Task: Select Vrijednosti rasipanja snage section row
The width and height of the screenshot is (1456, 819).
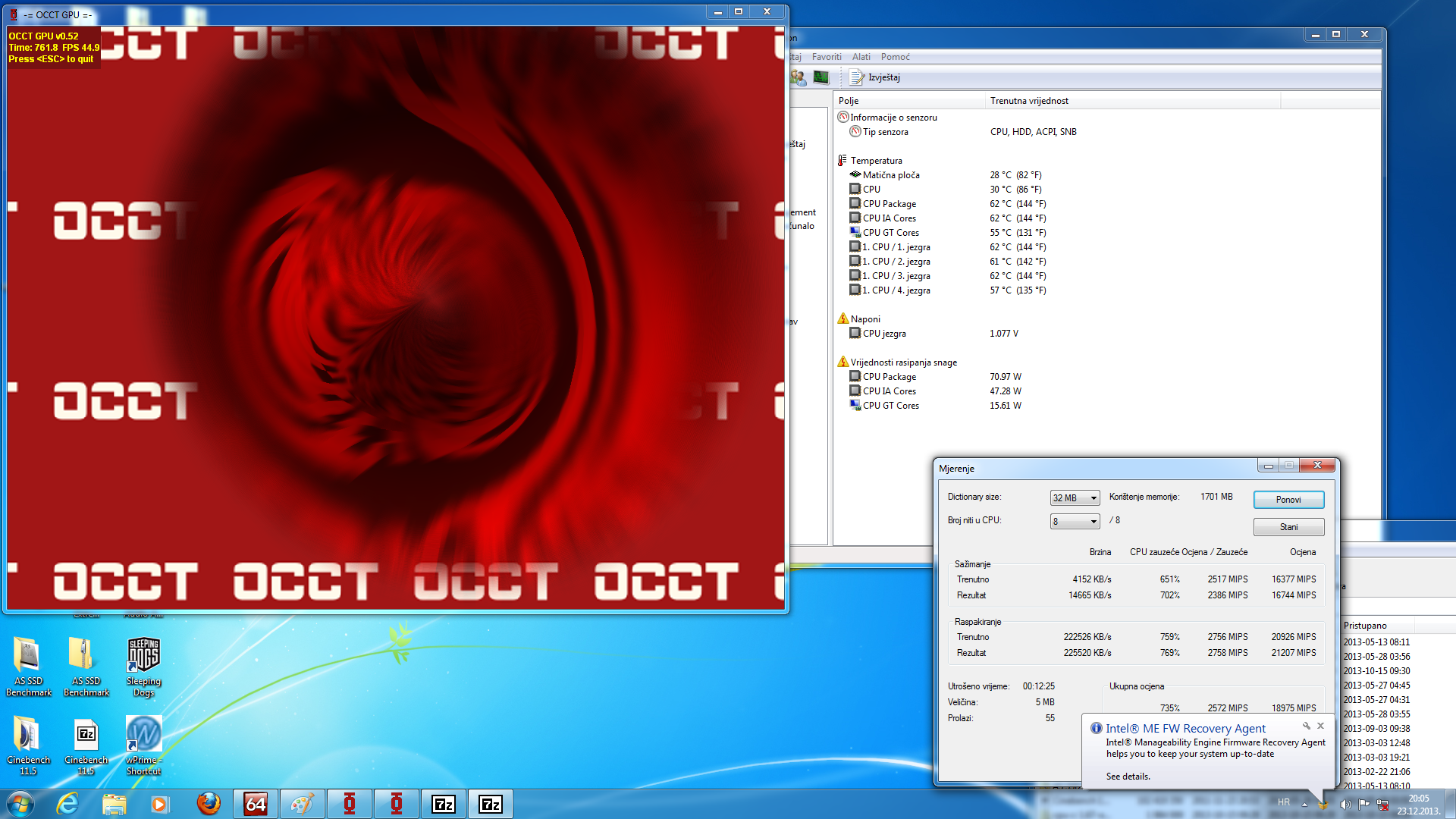Action: click(x=1107, y=362)
